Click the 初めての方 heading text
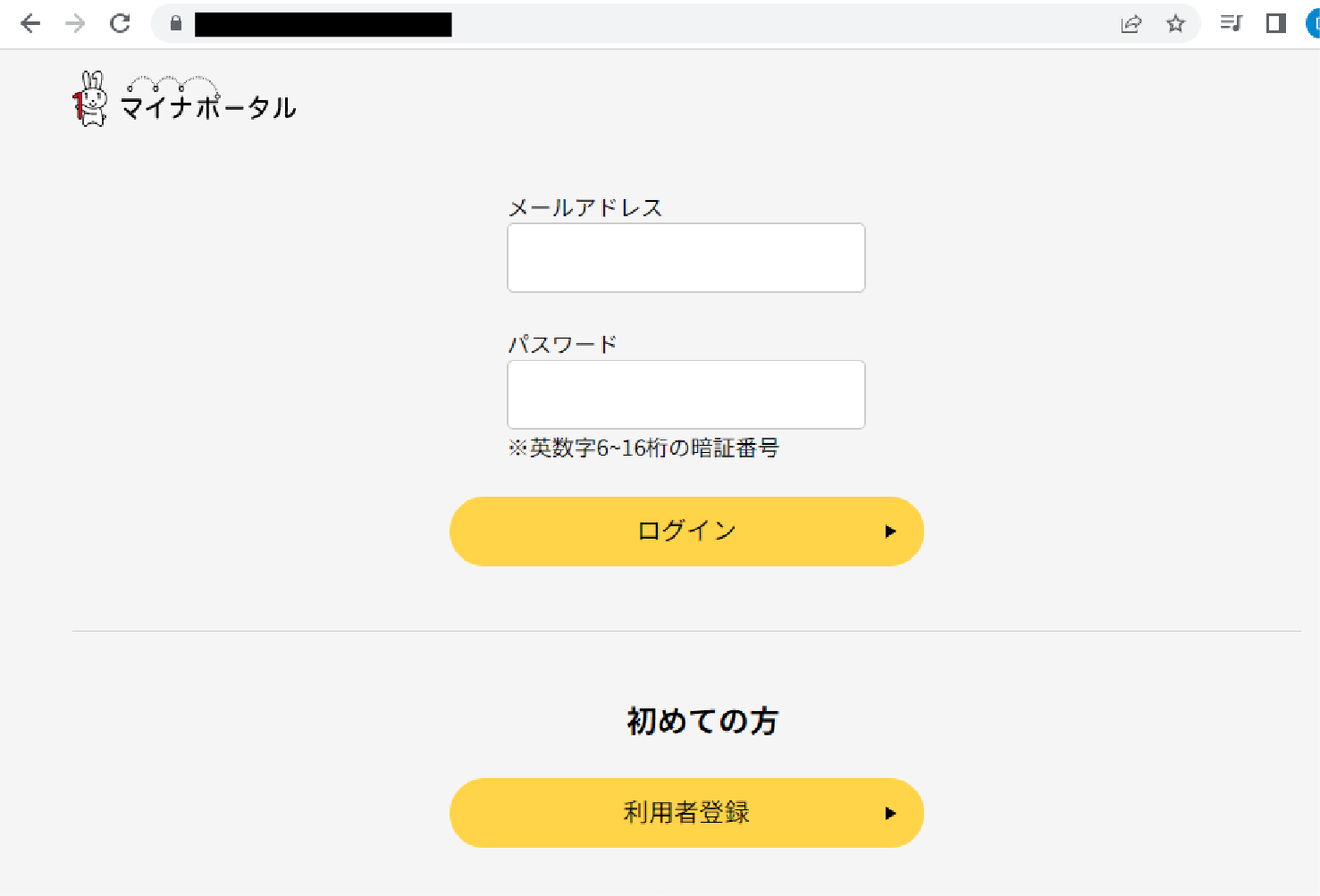Image resolution: width=1320 pixels, height=896 pixels. click(702, 721)
